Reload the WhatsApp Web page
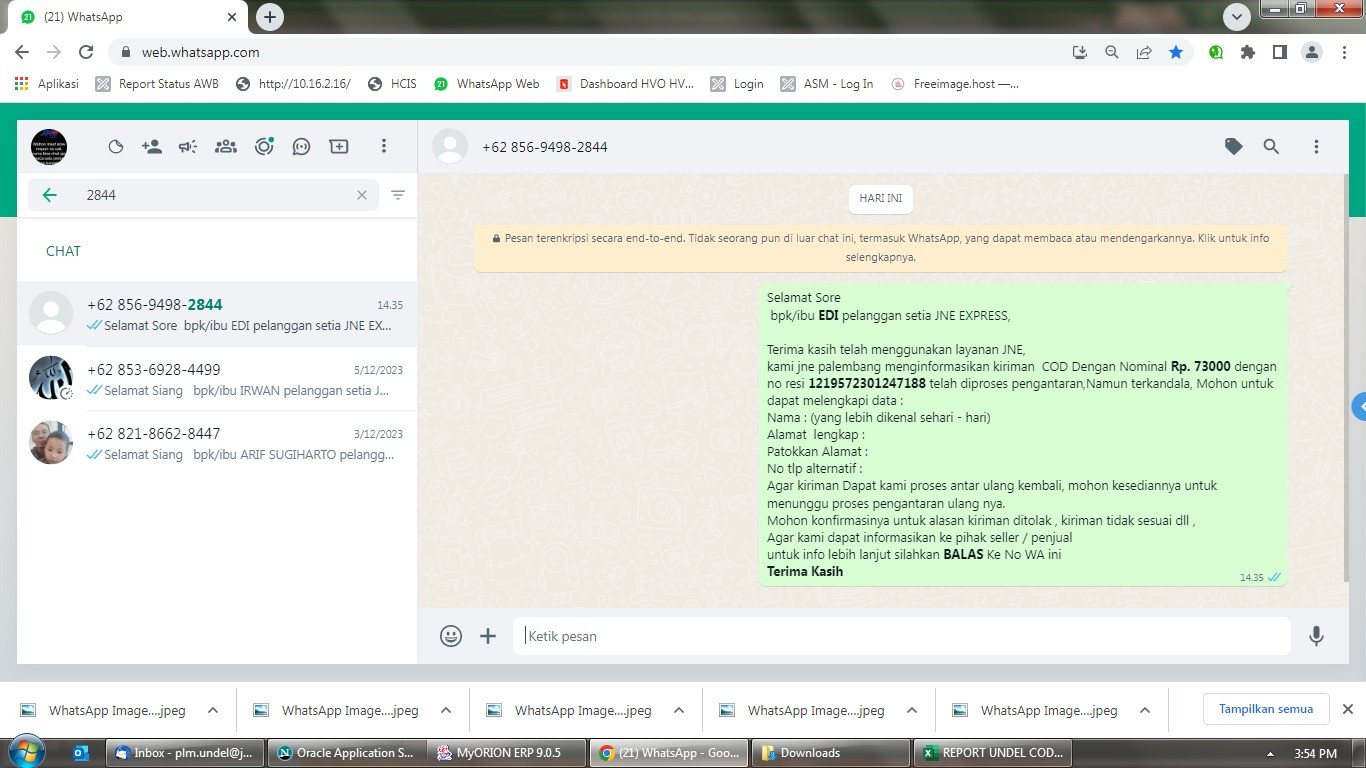The image size is (1366, 768). coord(86,52)
